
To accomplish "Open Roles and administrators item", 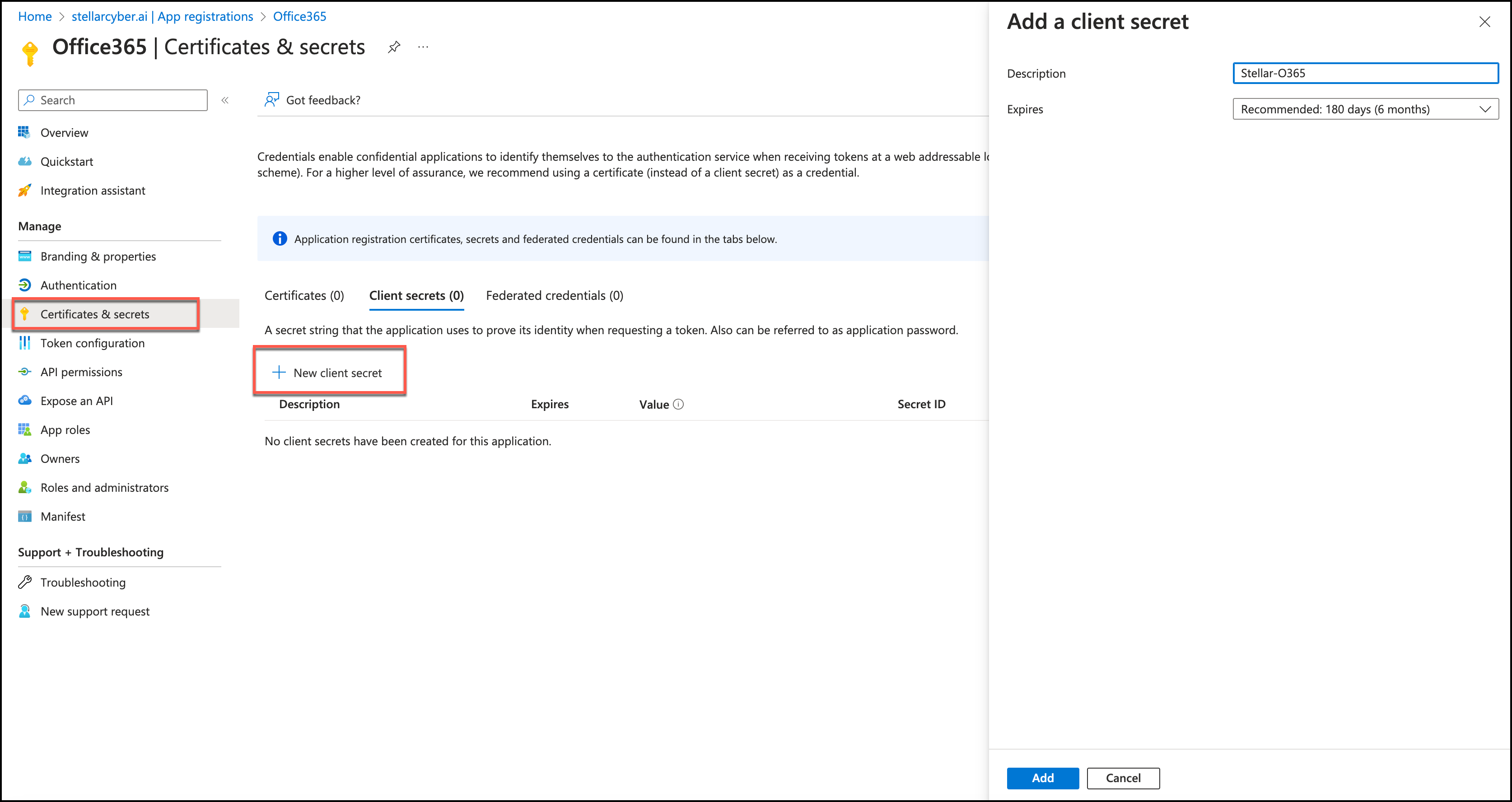I will (104, 487).
